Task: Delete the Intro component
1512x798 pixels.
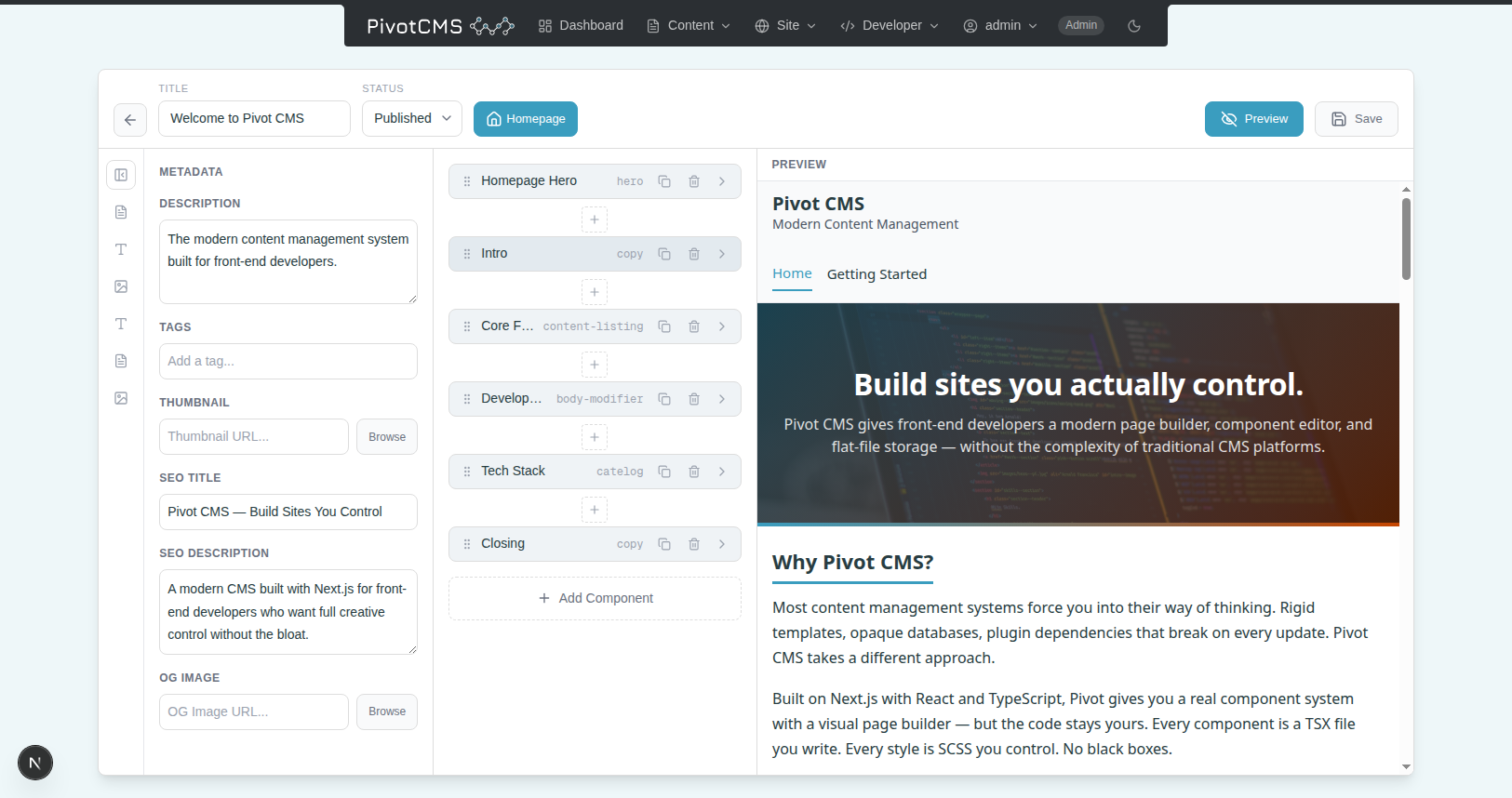Action: [694, 254]
